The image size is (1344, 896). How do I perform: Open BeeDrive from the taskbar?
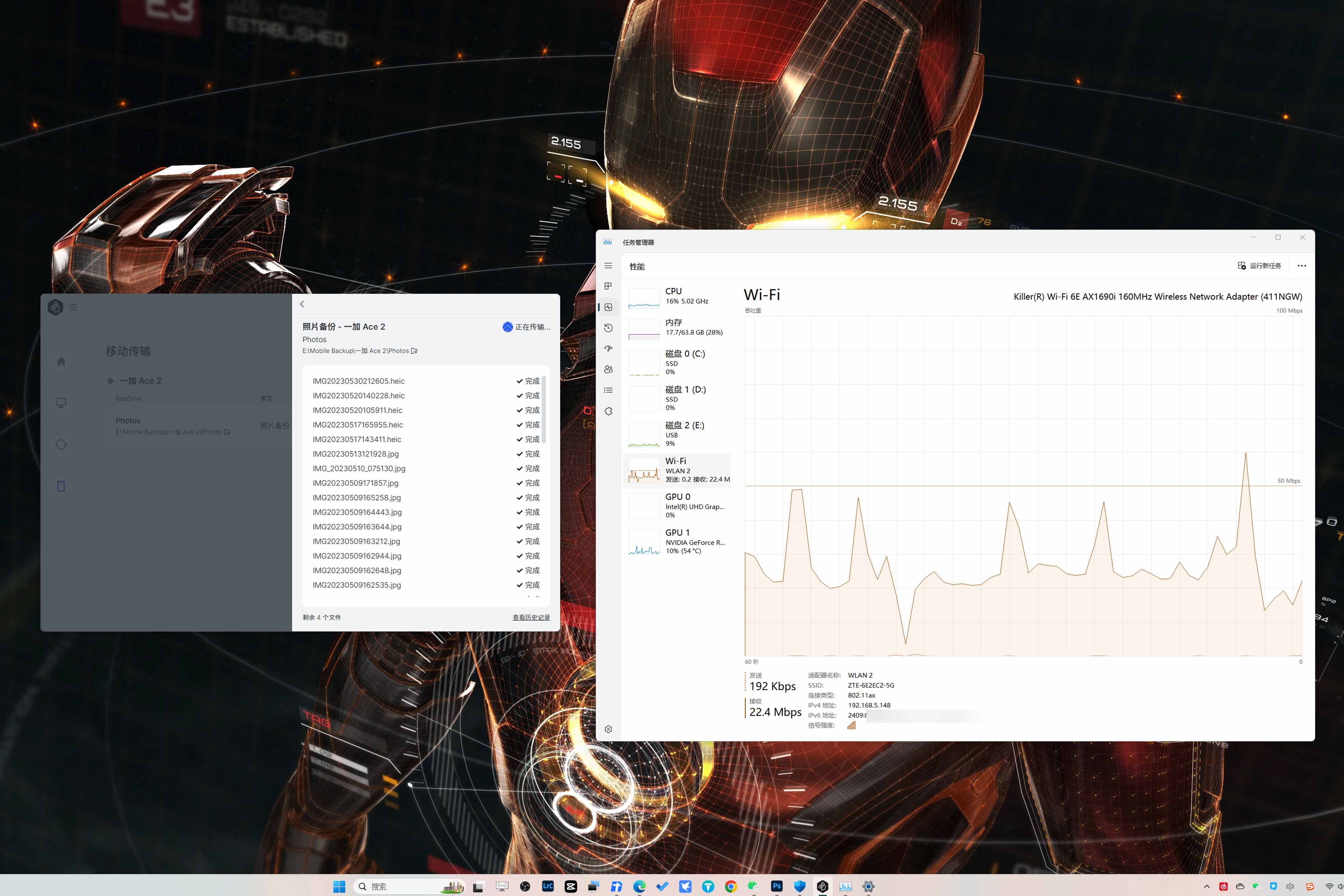click(822, 886)
